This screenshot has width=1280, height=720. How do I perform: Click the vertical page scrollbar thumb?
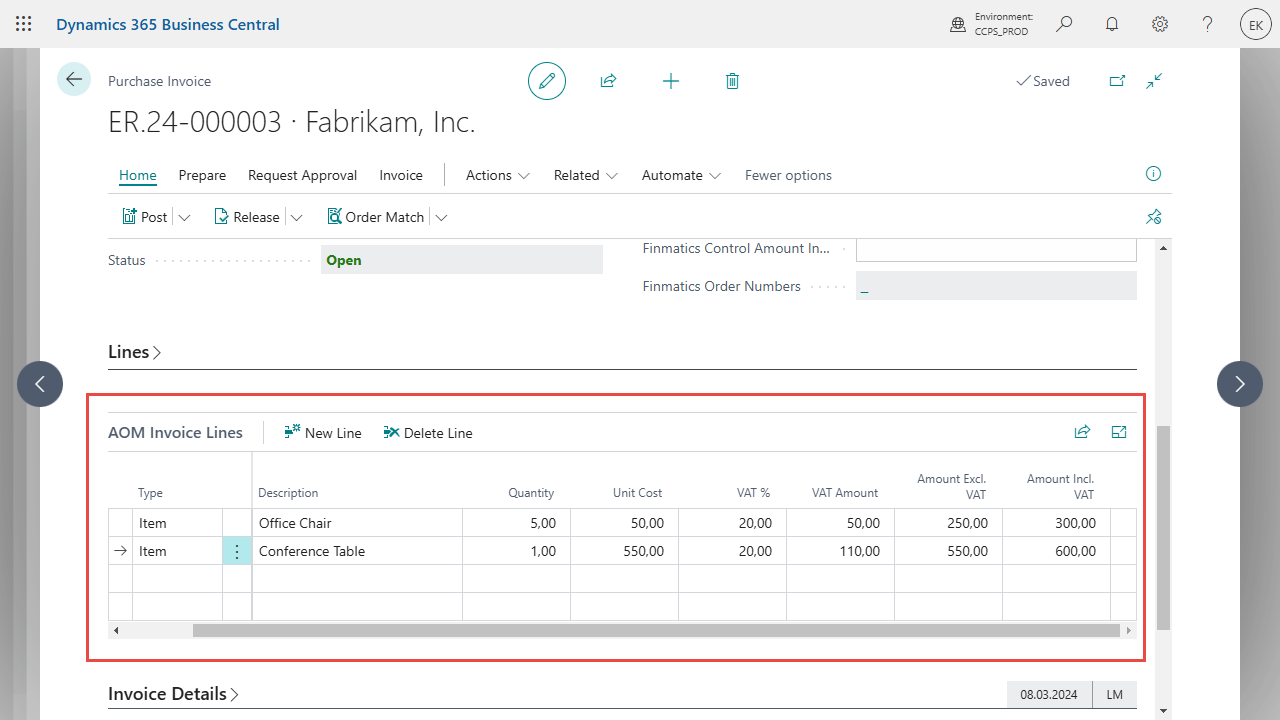point(1163,527)
